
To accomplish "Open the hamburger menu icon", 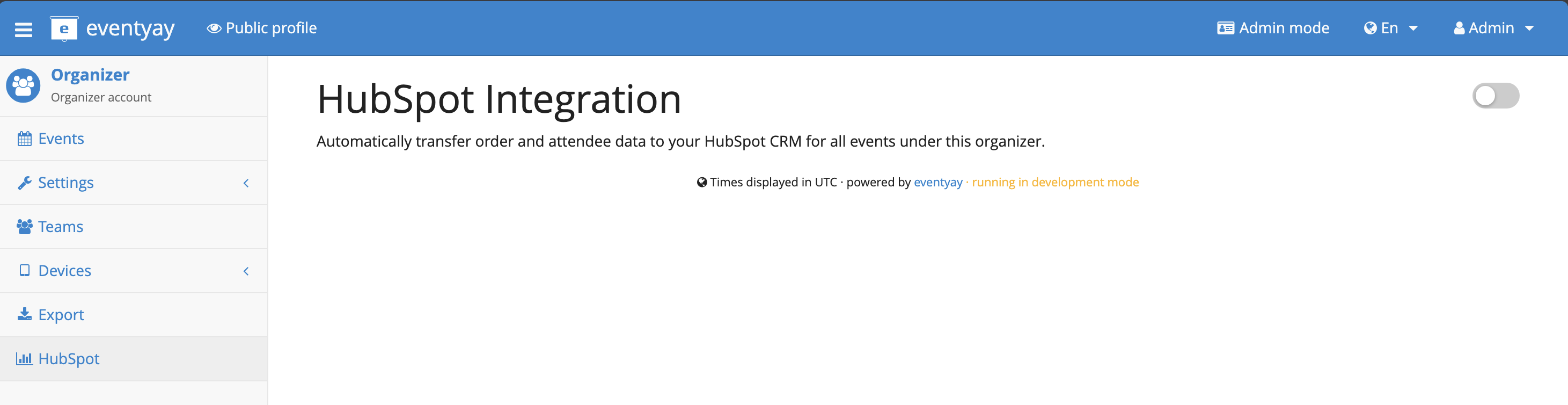I will [x=23, y=28].
